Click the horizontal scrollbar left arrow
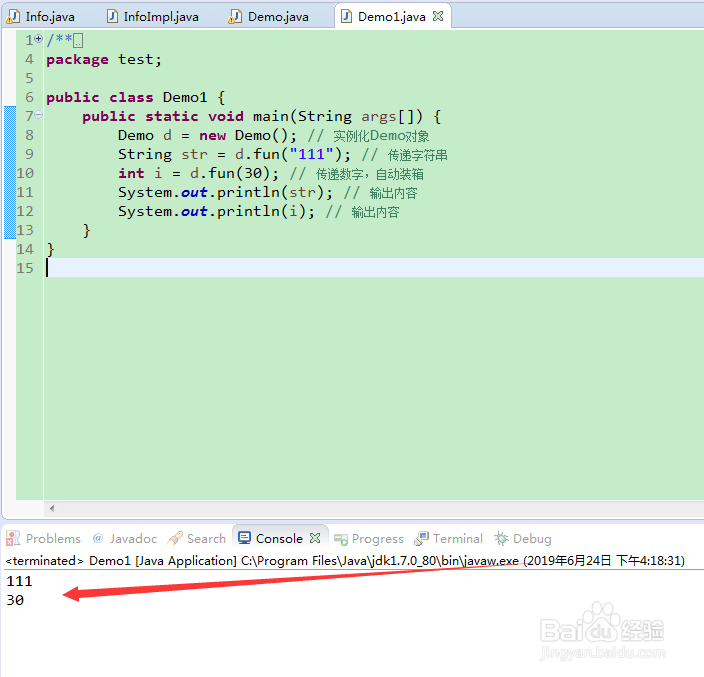 52,508
